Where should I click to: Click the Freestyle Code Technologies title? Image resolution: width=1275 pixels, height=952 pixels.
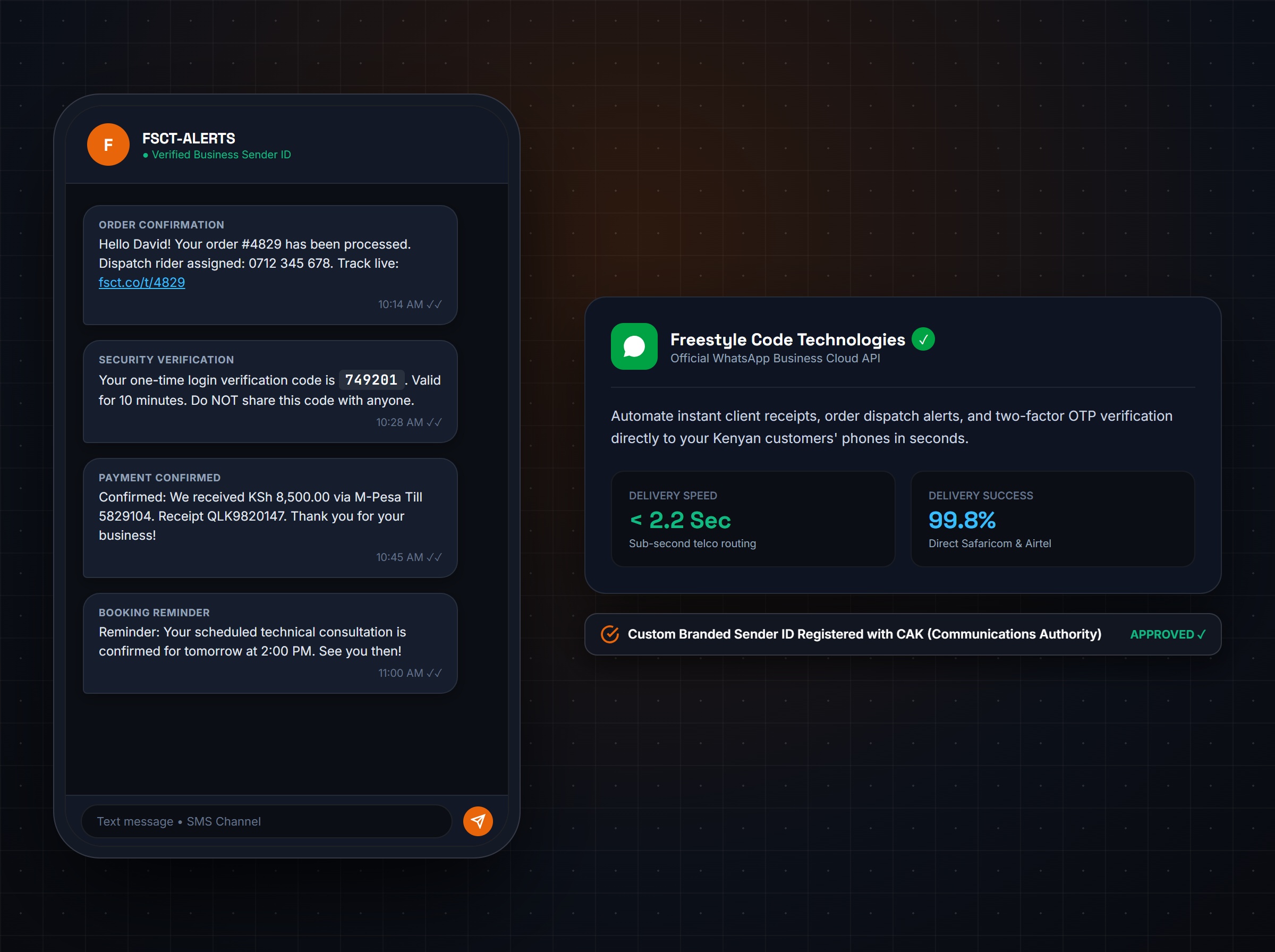click(x=788, y=339)
